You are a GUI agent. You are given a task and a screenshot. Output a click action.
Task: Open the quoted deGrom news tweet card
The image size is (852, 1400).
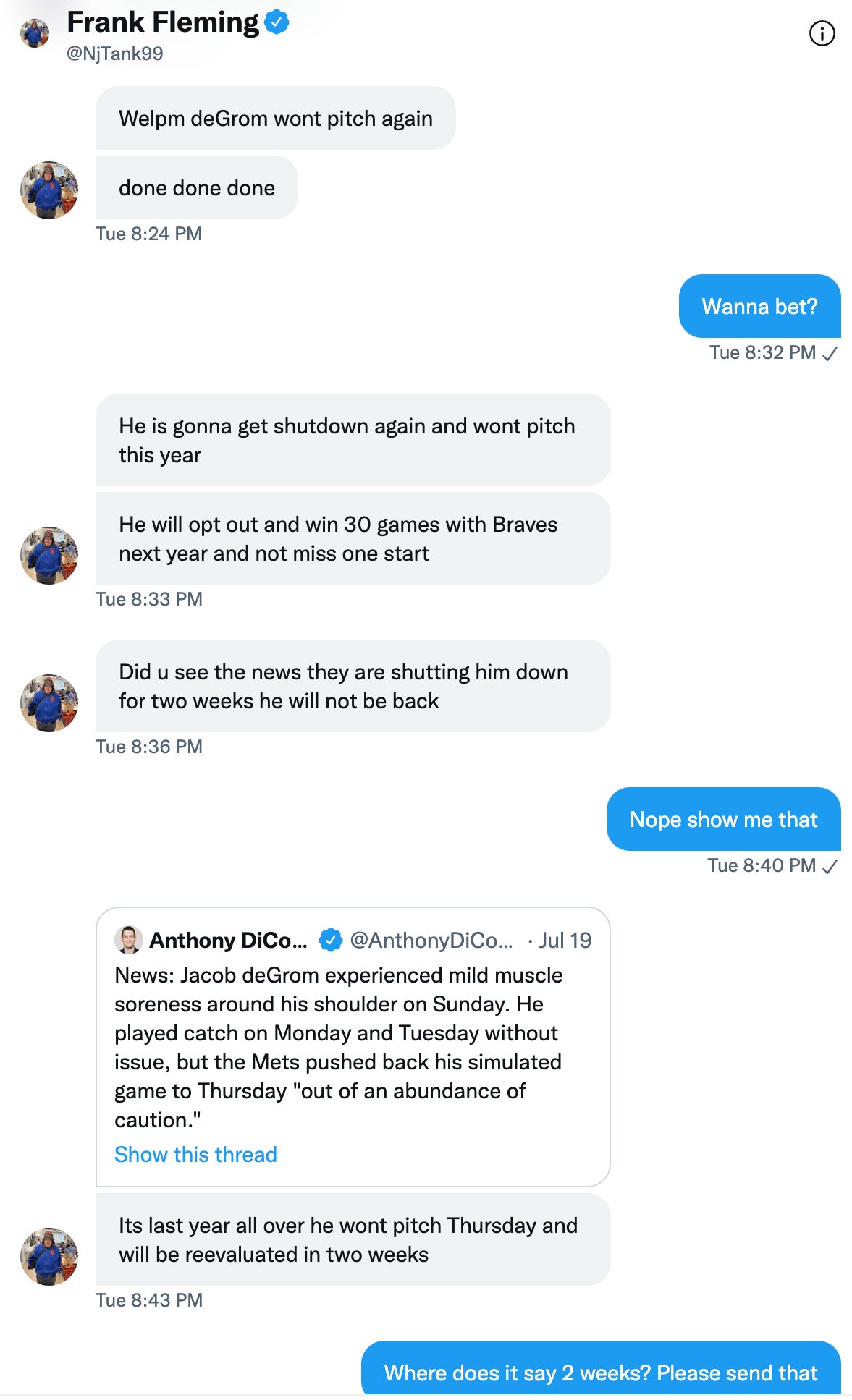coord(353,1047)
